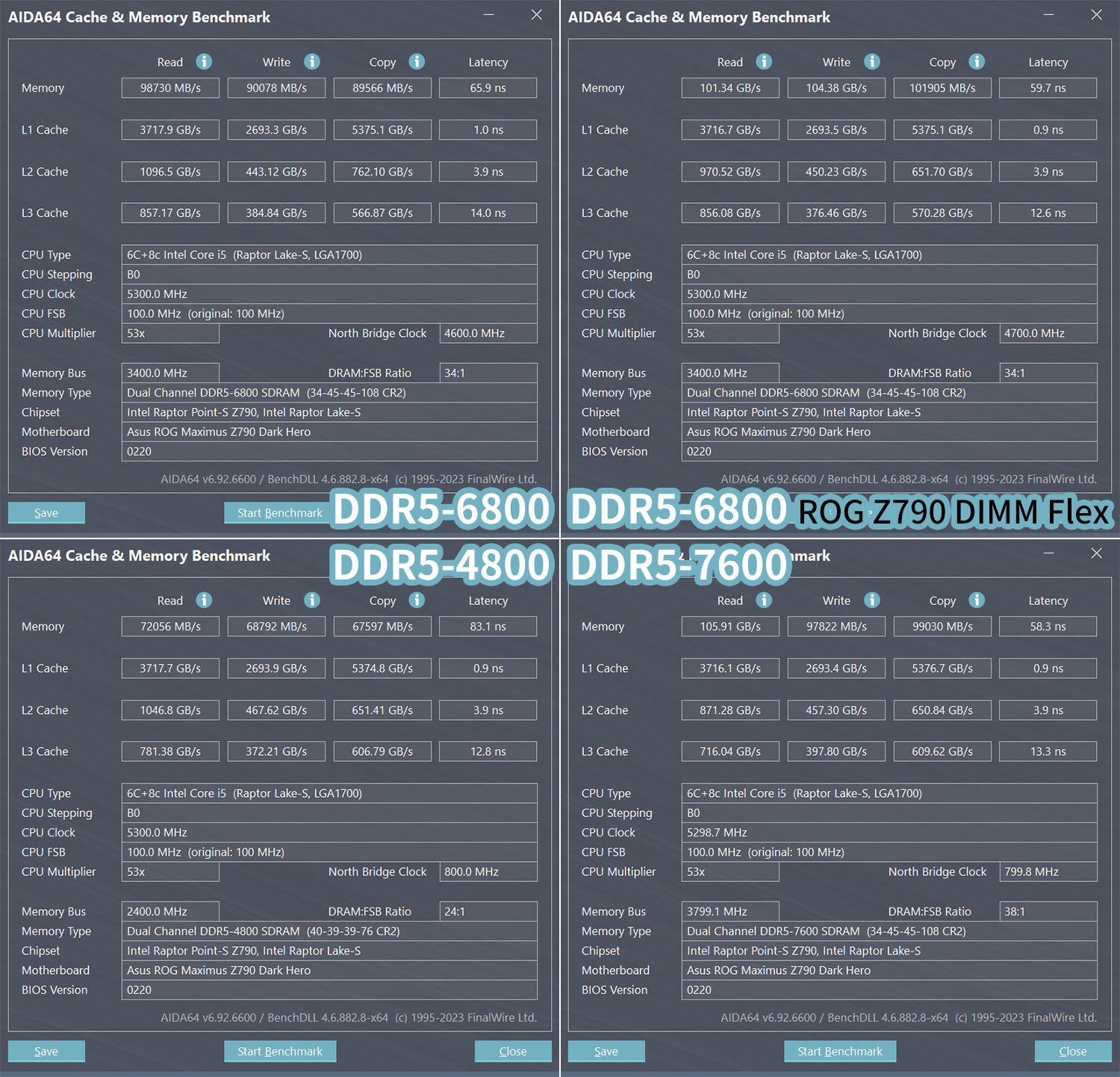Viewport: 1120px width, 1077px height.
Task: Open Write info icon above 104.38 GB/s
Action: click(872, 62)
